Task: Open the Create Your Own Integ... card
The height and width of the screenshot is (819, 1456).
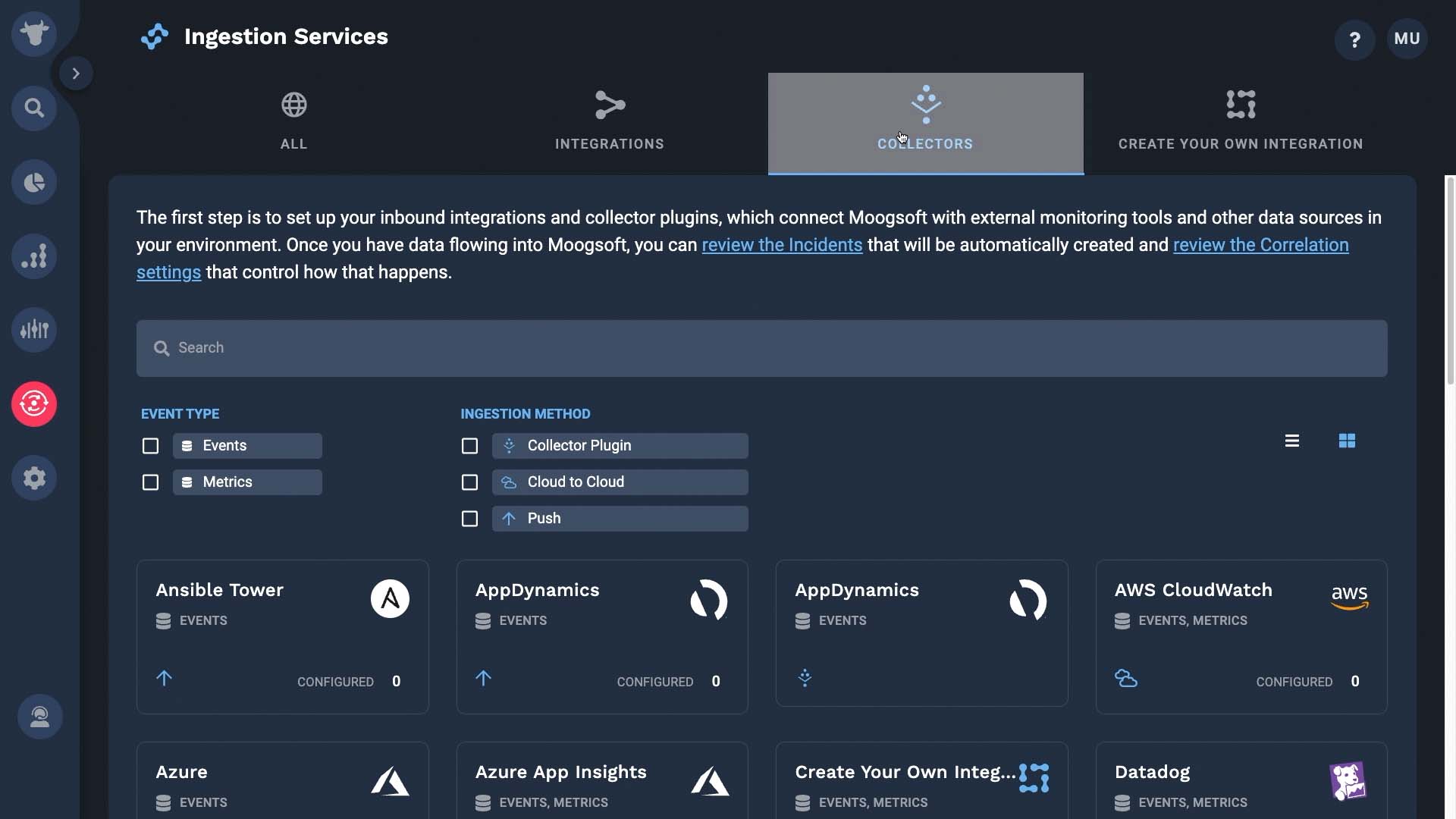Action: tap(921, 780)
